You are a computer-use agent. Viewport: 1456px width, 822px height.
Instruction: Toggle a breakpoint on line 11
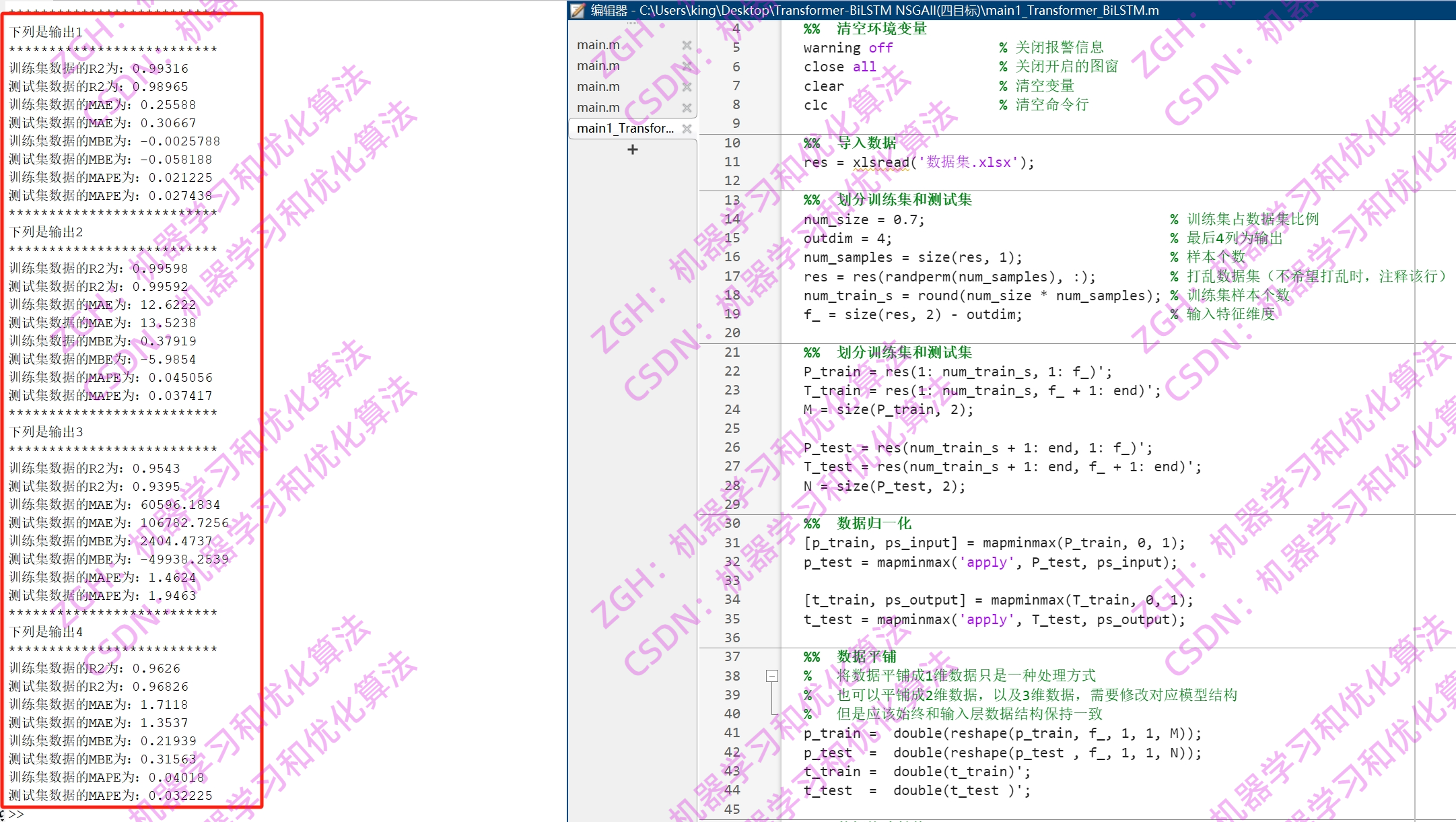pos(765,162)
